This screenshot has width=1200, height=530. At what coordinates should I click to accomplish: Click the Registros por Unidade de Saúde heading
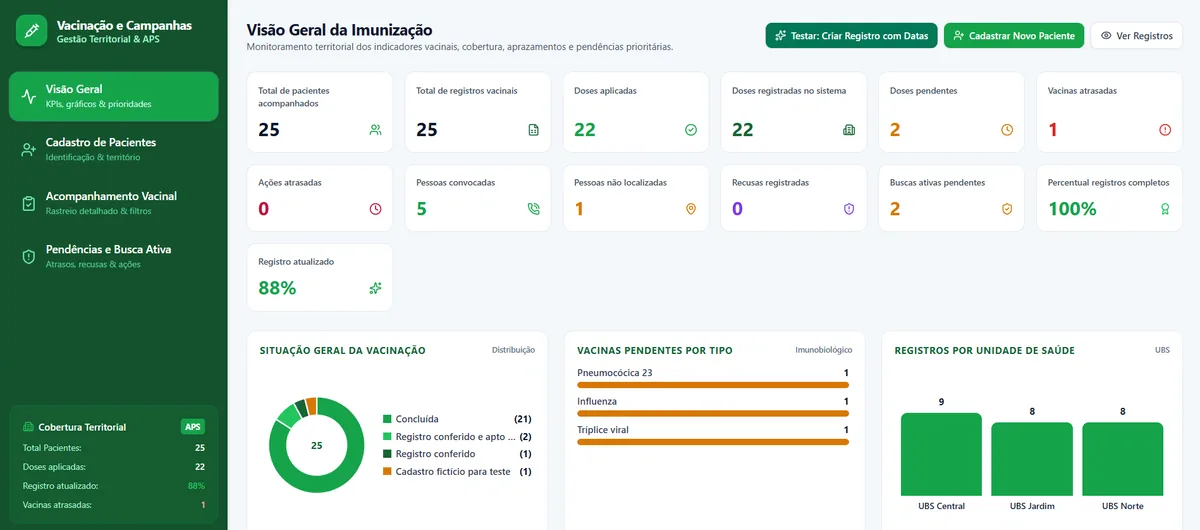coord(985,350)
